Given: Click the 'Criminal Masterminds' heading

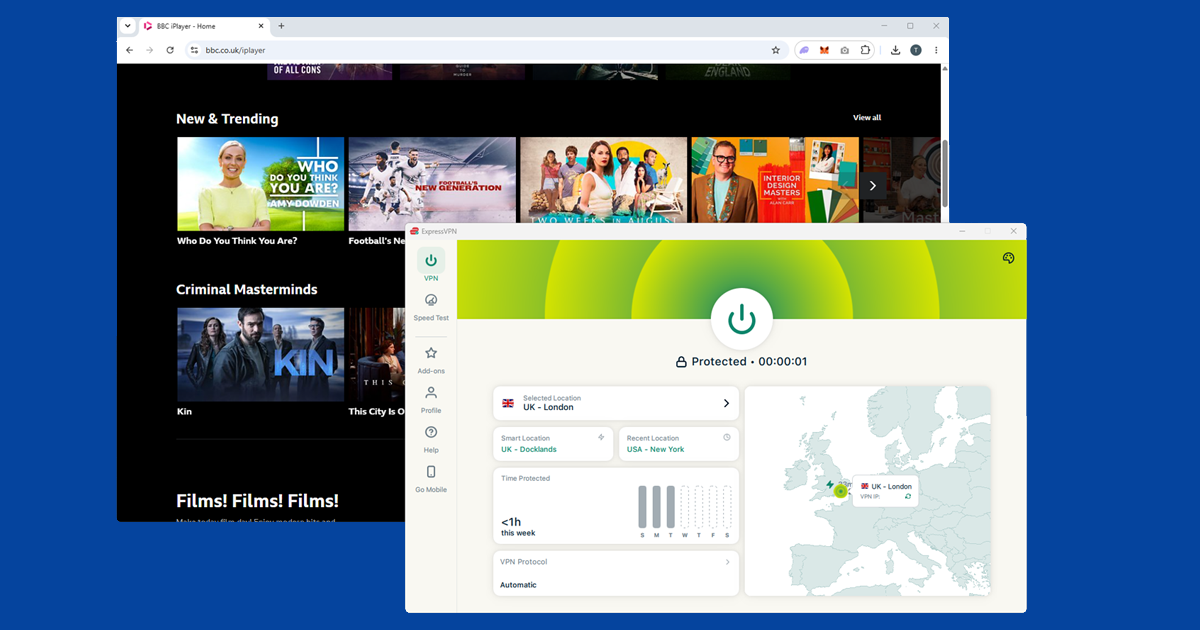Looking at the screenshot, I should [x=247, y=289].
